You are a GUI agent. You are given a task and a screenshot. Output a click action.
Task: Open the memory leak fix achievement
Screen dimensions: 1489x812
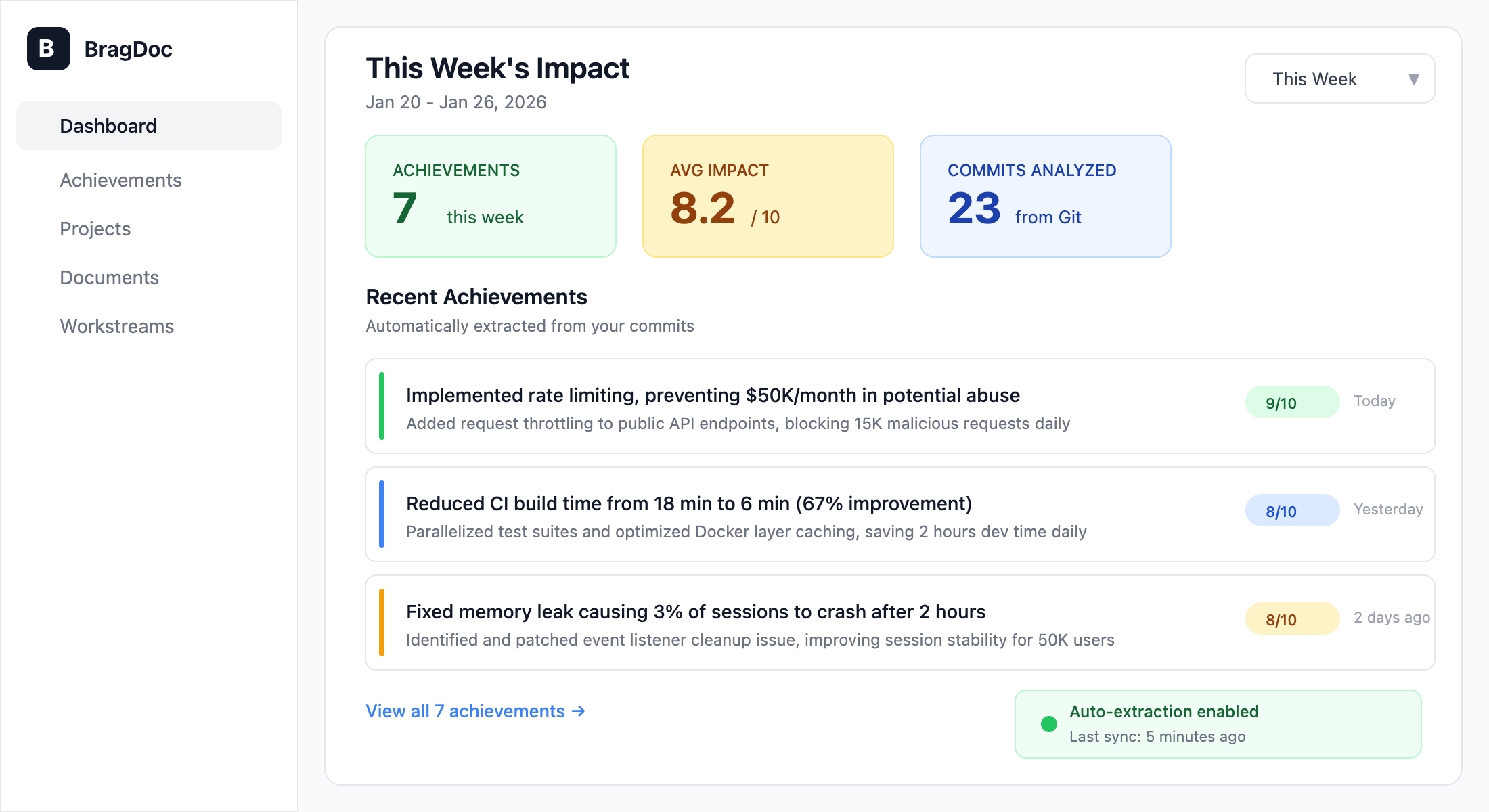click(x=900, y=623)
